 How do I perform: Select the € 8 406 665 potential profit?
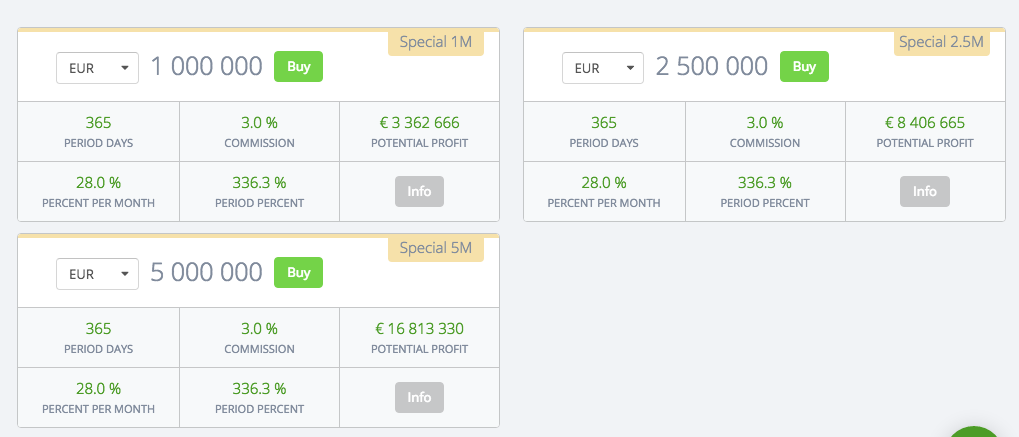click(x=925, y=123)
